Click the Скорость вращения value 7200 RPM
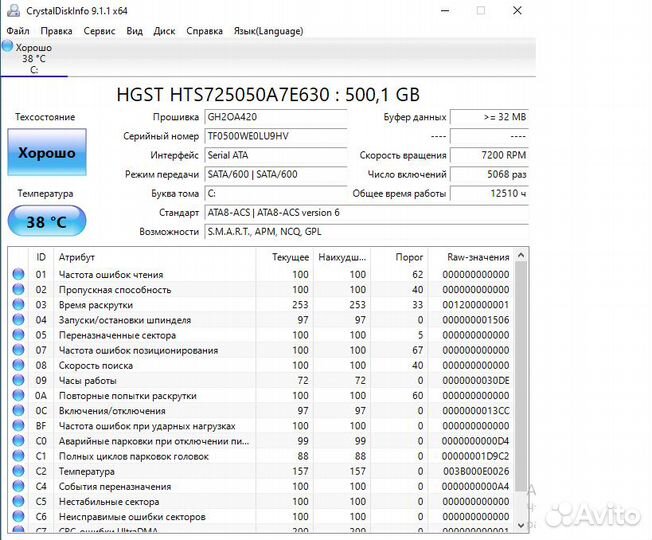Image resolution: width=652 pixels, height=540 pixels. point(489,155)
